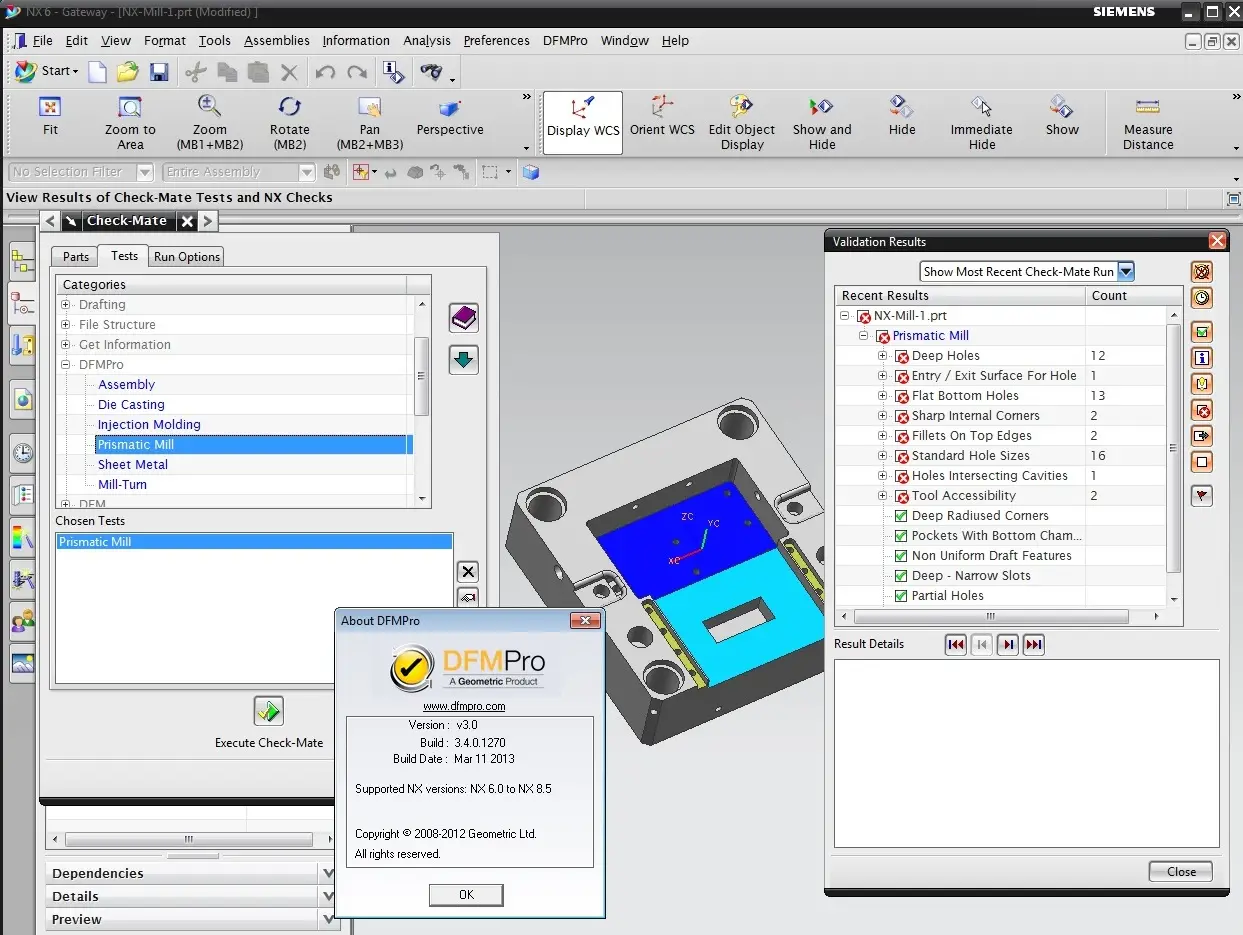Click the Undo arrow
This screenshot has width=1243, height=935.
click(x=325, y=72)
